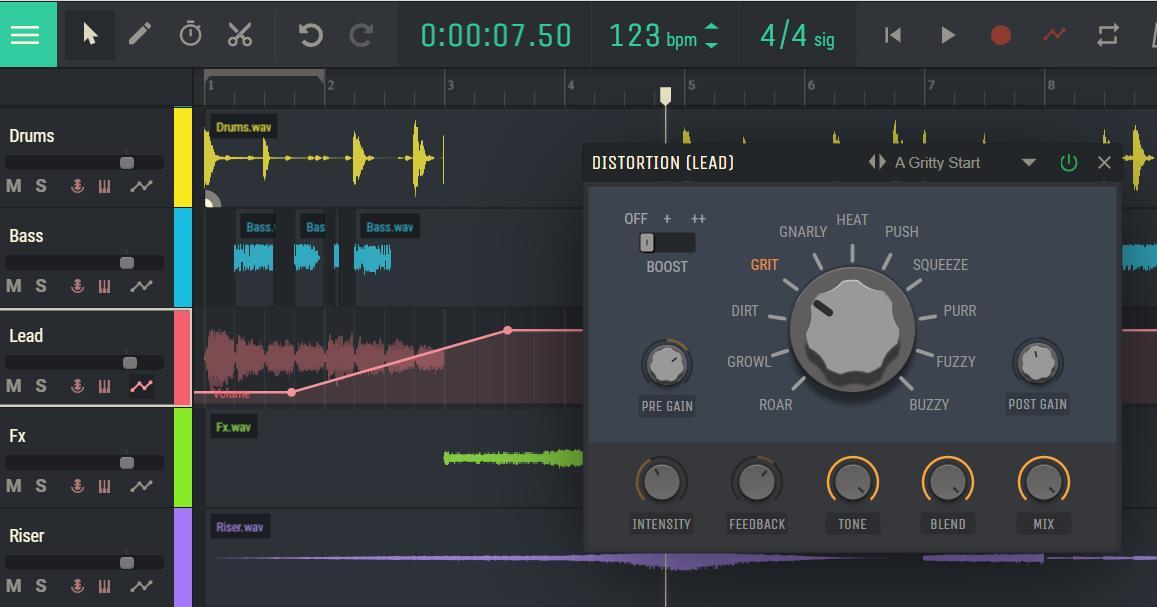
Task: Click the Lead track volume slider
Action: pyautogui.click(x=84, y=362)
